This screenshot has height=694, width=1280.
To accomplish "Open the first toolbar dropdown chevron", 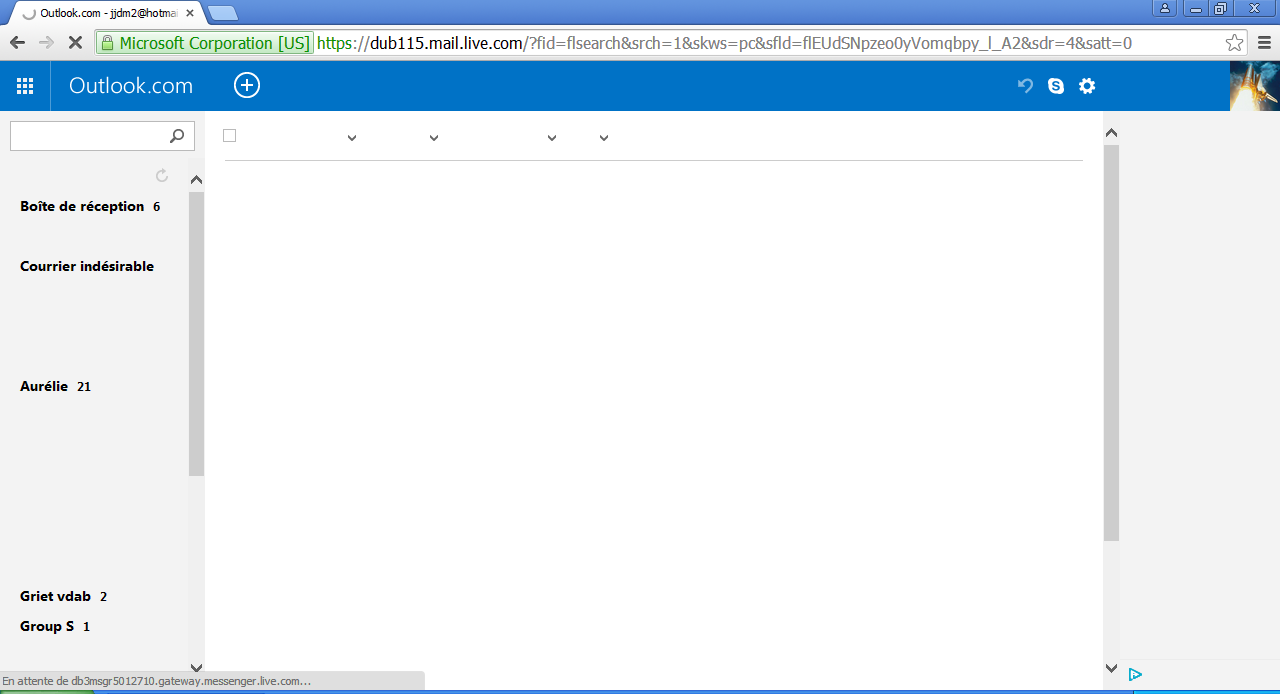I will tap(352, 138).
